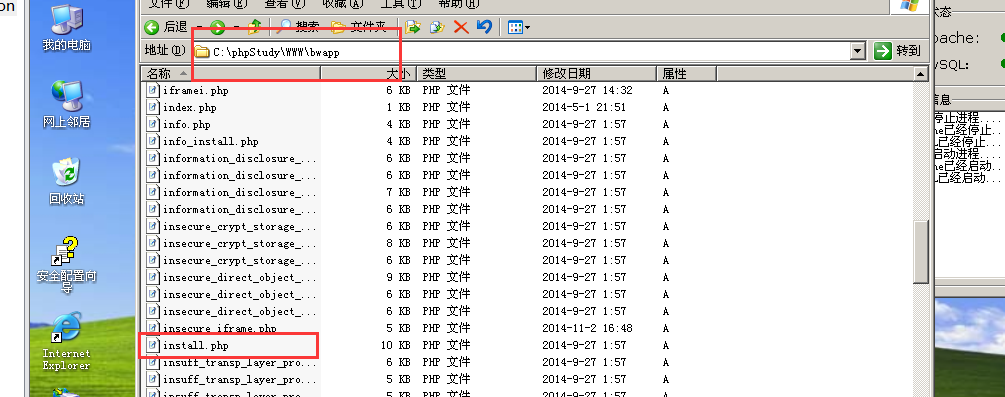This screenshot has width=1005, height=397.
Task: Delete with the red X toolbar icon
Action: [x=461, y=27]
